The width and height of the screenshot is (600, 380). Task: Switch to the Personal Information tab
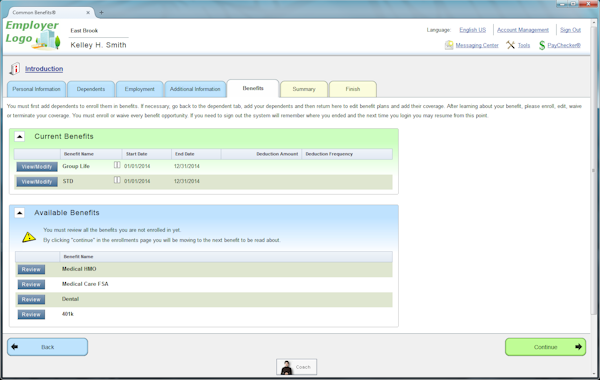(36, 89)
